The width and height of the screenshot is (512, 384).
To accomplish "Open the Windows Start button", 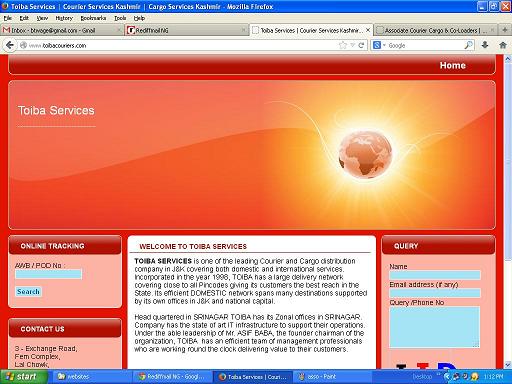I will pyautogui.click(x=23, y=377).
